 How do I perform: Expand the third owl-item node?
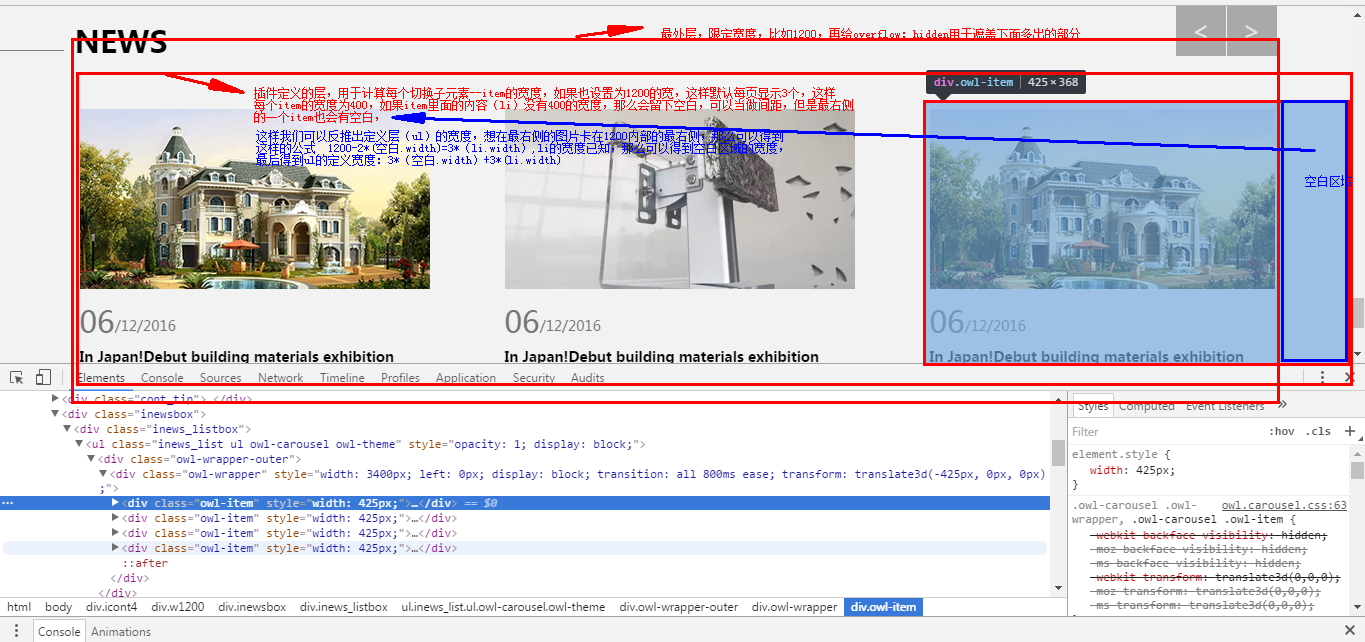click(x=115, y=533)
